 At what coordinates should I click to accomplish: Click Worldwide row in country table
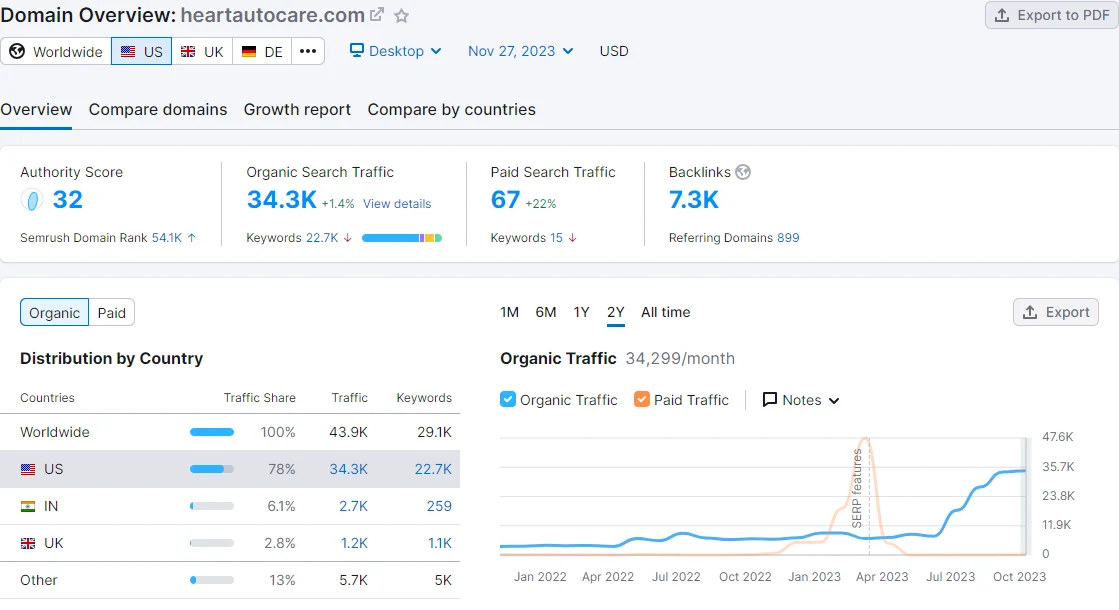(x=230, y=432)
